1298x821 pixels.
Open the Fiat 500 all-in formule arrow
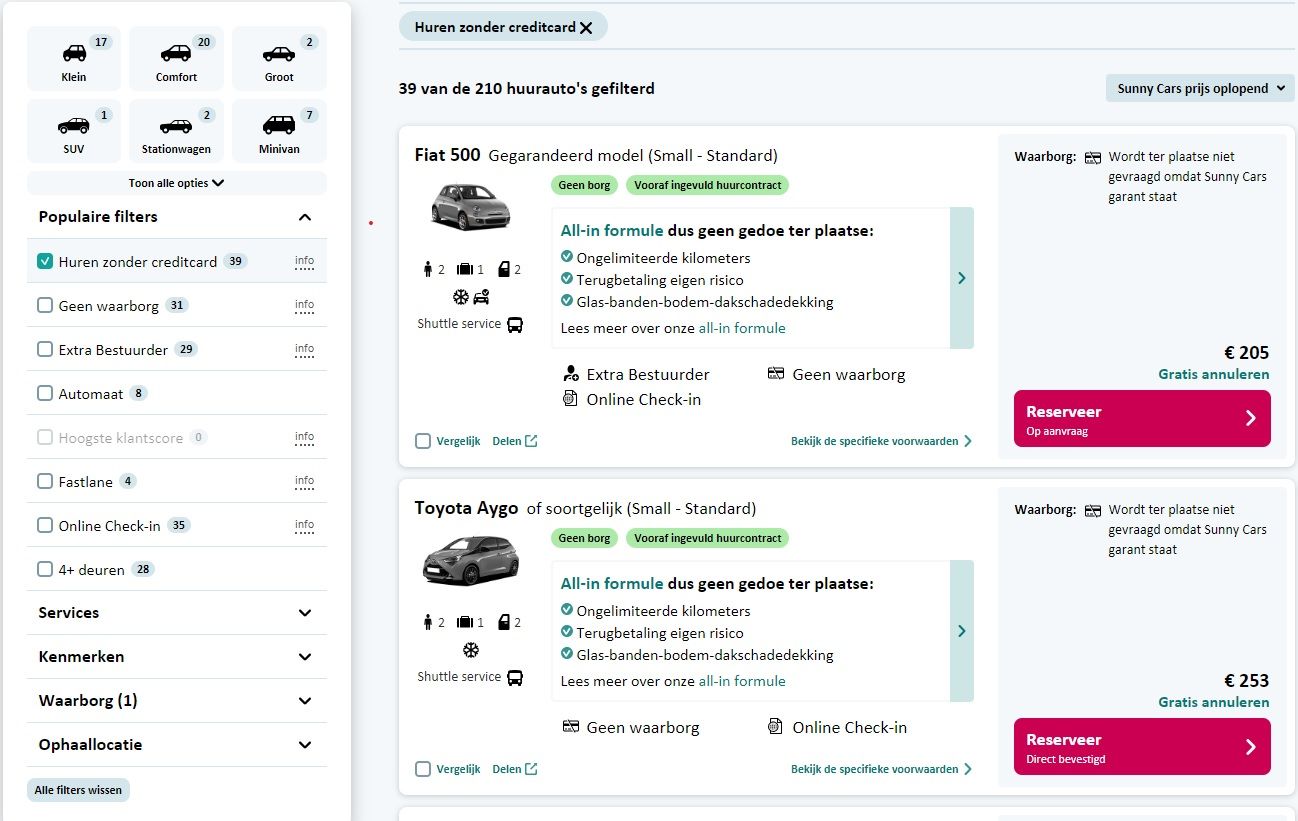pos(962,278)
